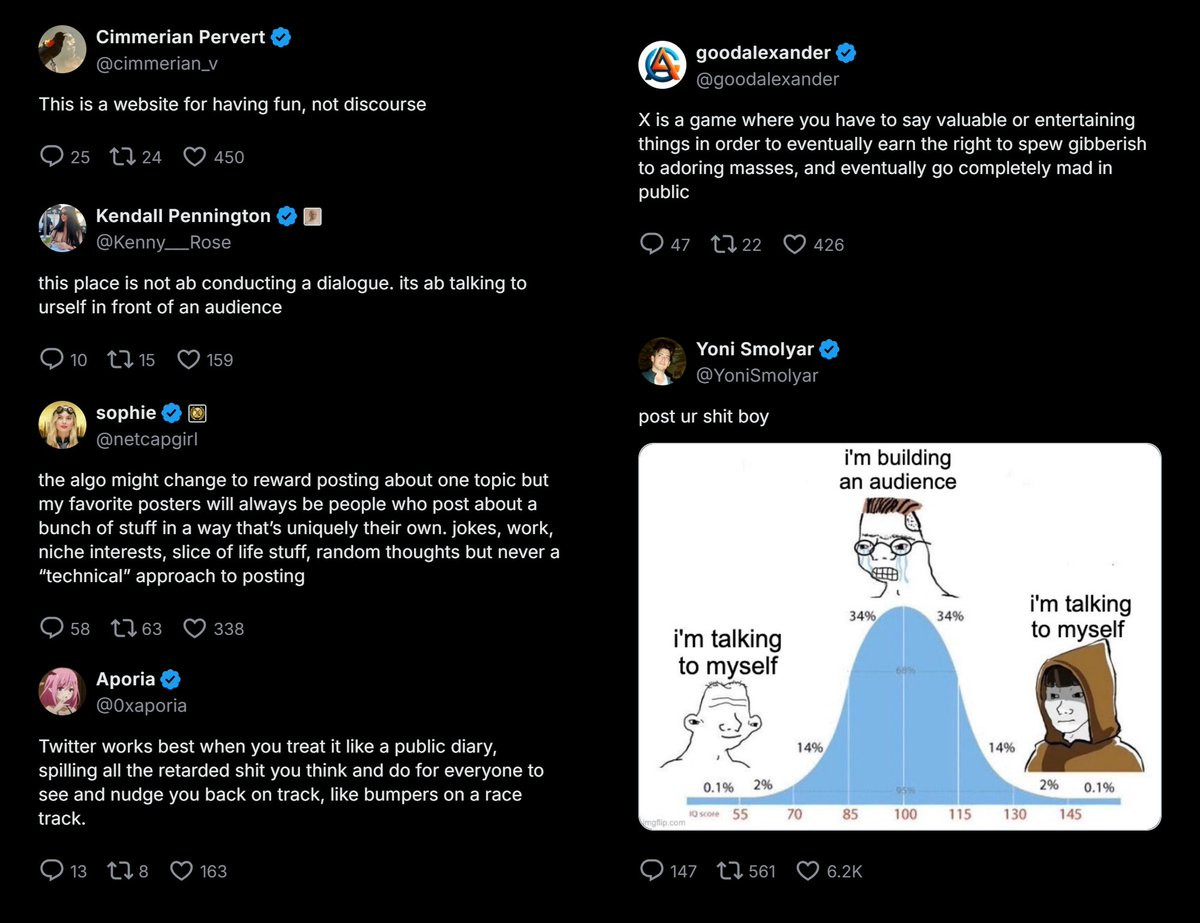Screen dimensions: 1200x923
Task: Click the @netcapgirl handle
Action: pos(140,439)
